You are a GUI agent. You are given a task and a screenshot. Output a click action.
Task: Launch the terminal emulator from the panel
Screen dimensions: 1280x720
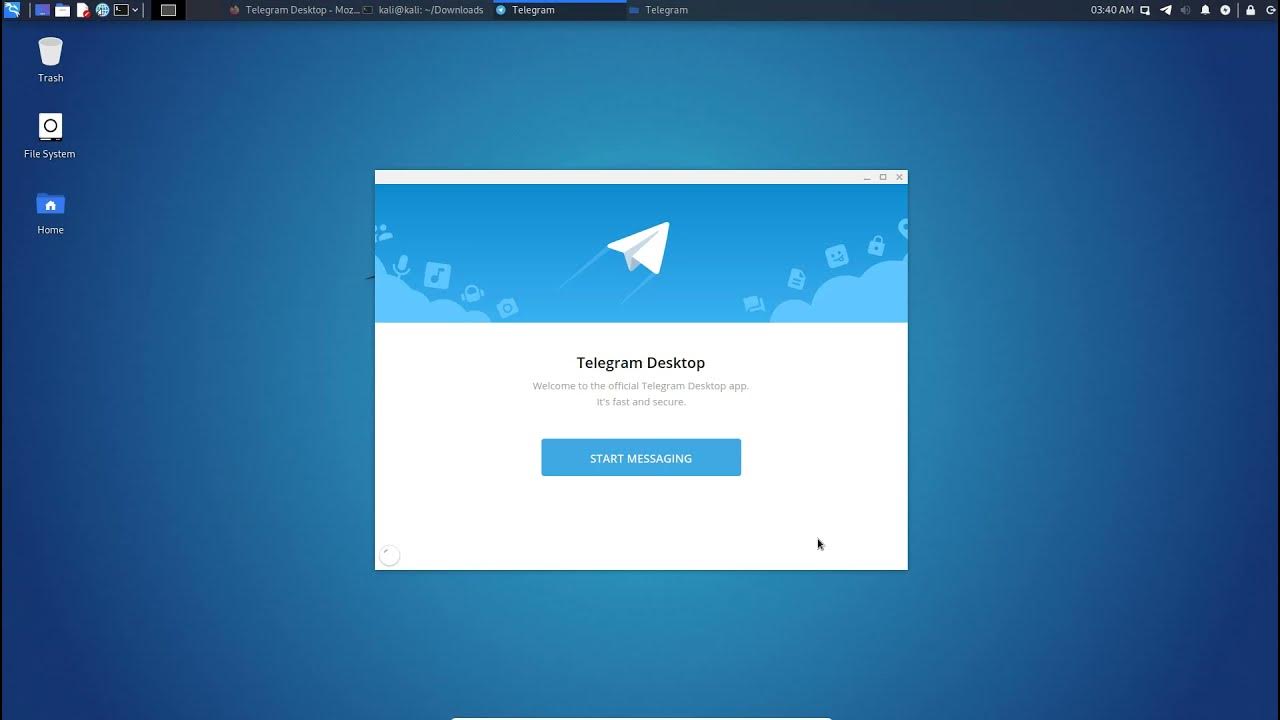coord(121,10)
